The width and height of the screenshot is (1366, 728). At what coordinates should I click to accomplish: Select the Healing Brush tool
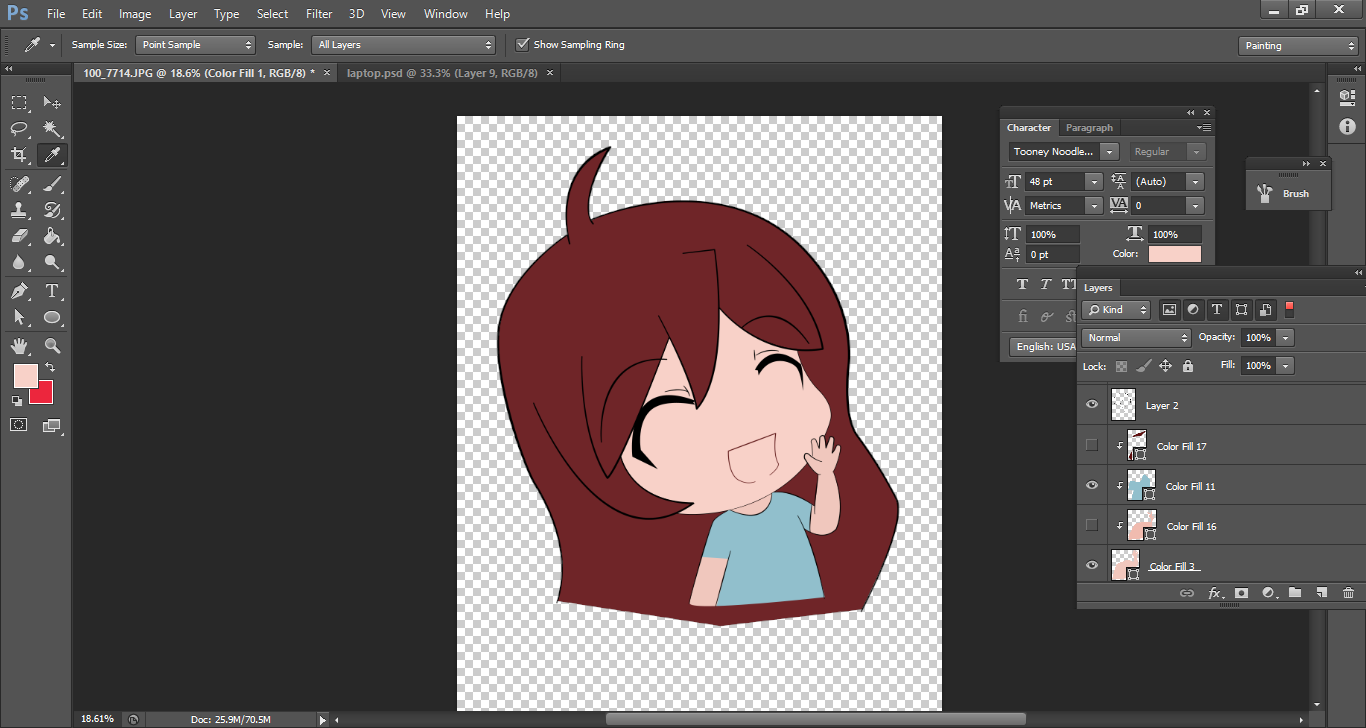pyautogui.click(x=19, y=184)
